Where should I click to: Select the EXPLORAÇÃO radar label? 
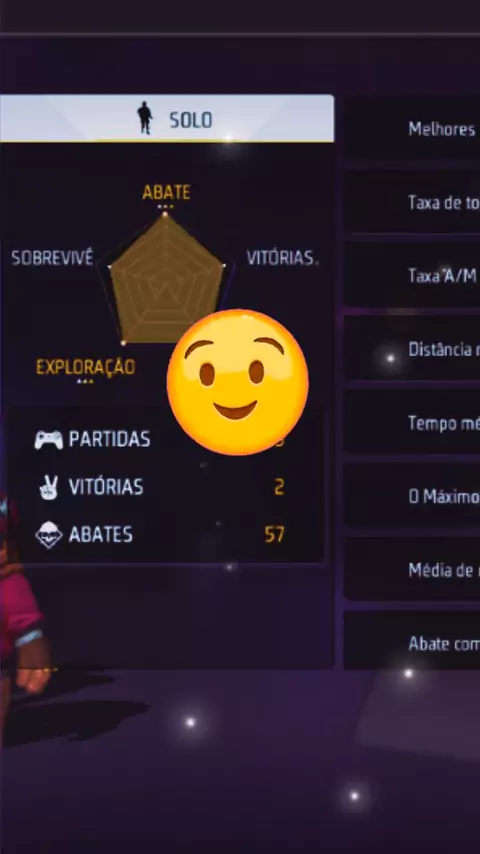coord(86,367)
